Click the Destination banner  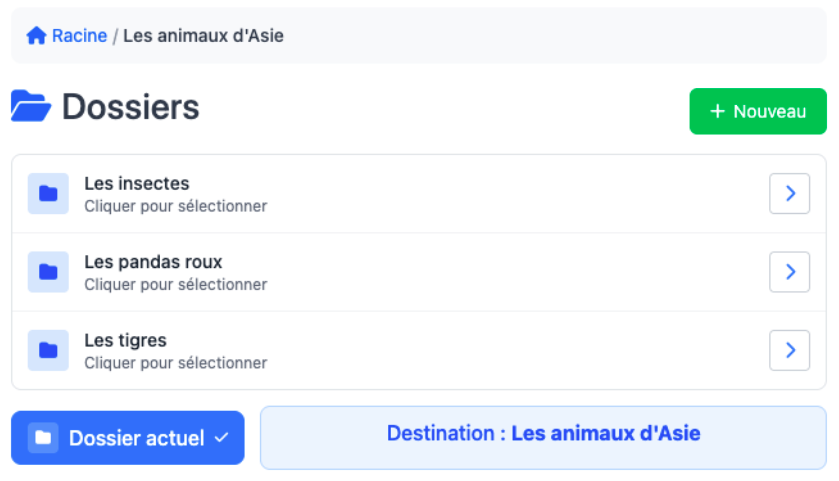[543, 434]
